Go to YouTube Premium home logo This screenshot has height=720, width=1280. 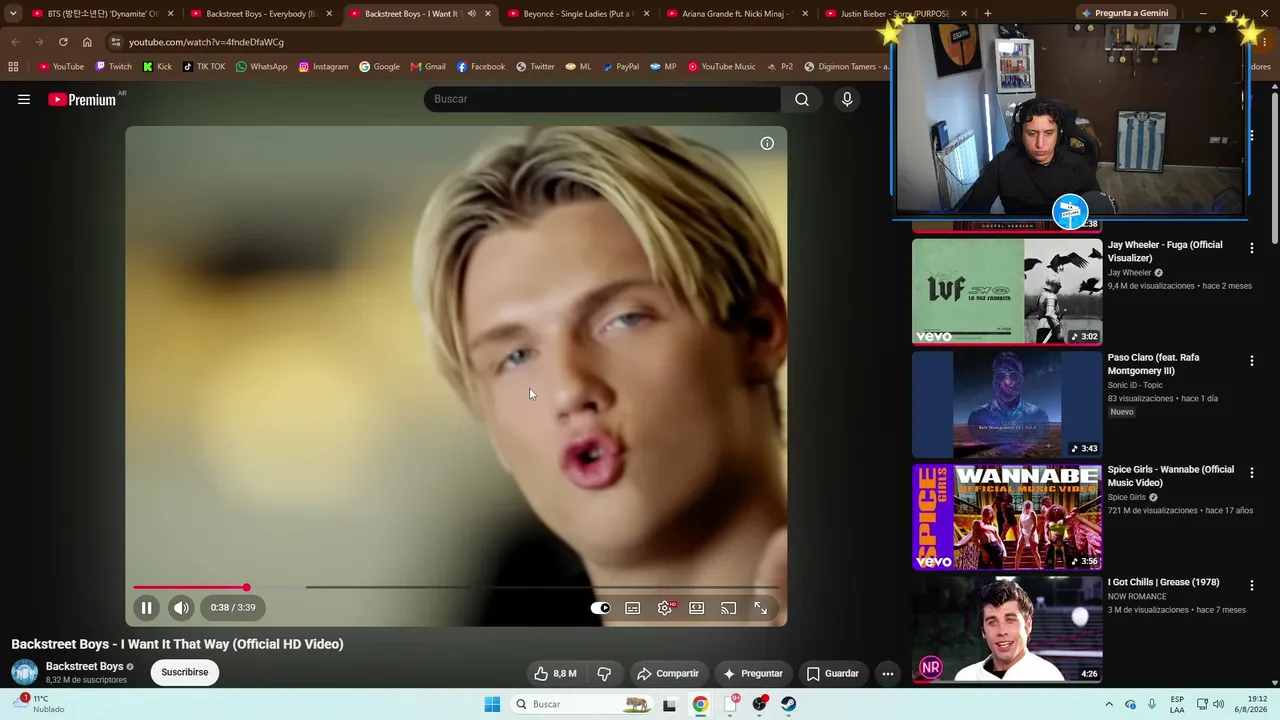(x=82, y=99)
